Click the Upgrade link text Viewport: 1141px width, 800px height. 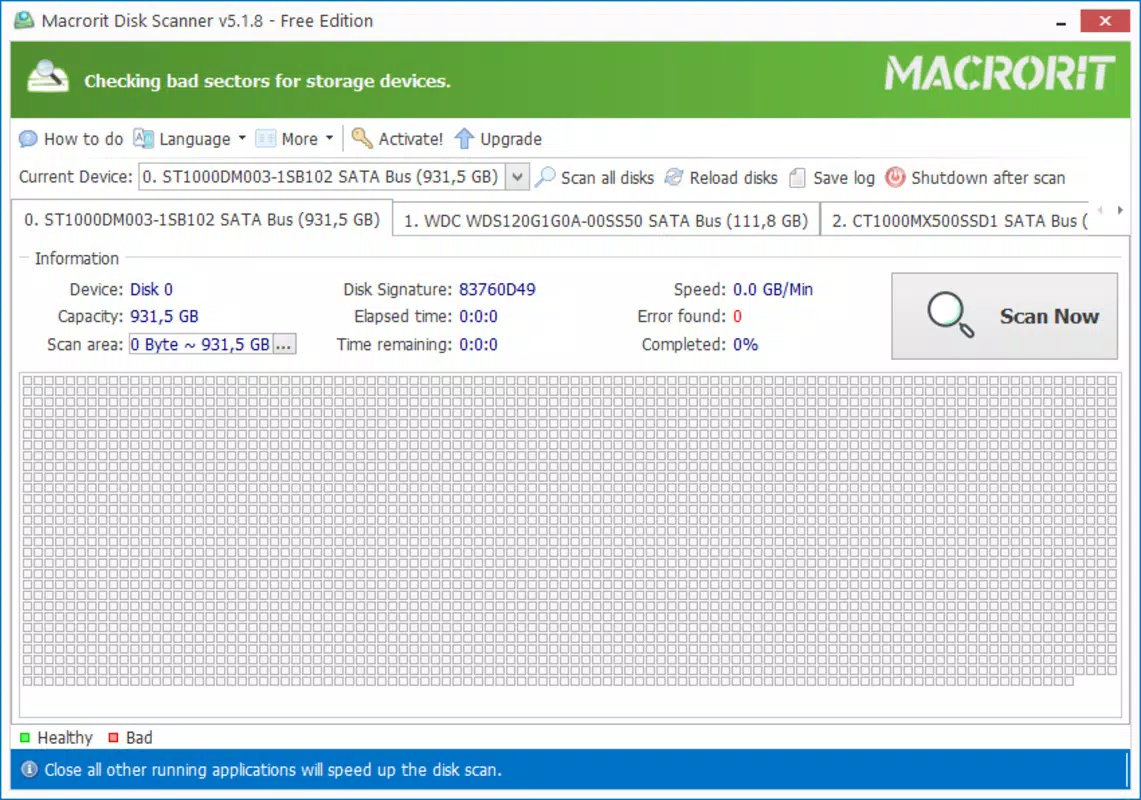510,139
